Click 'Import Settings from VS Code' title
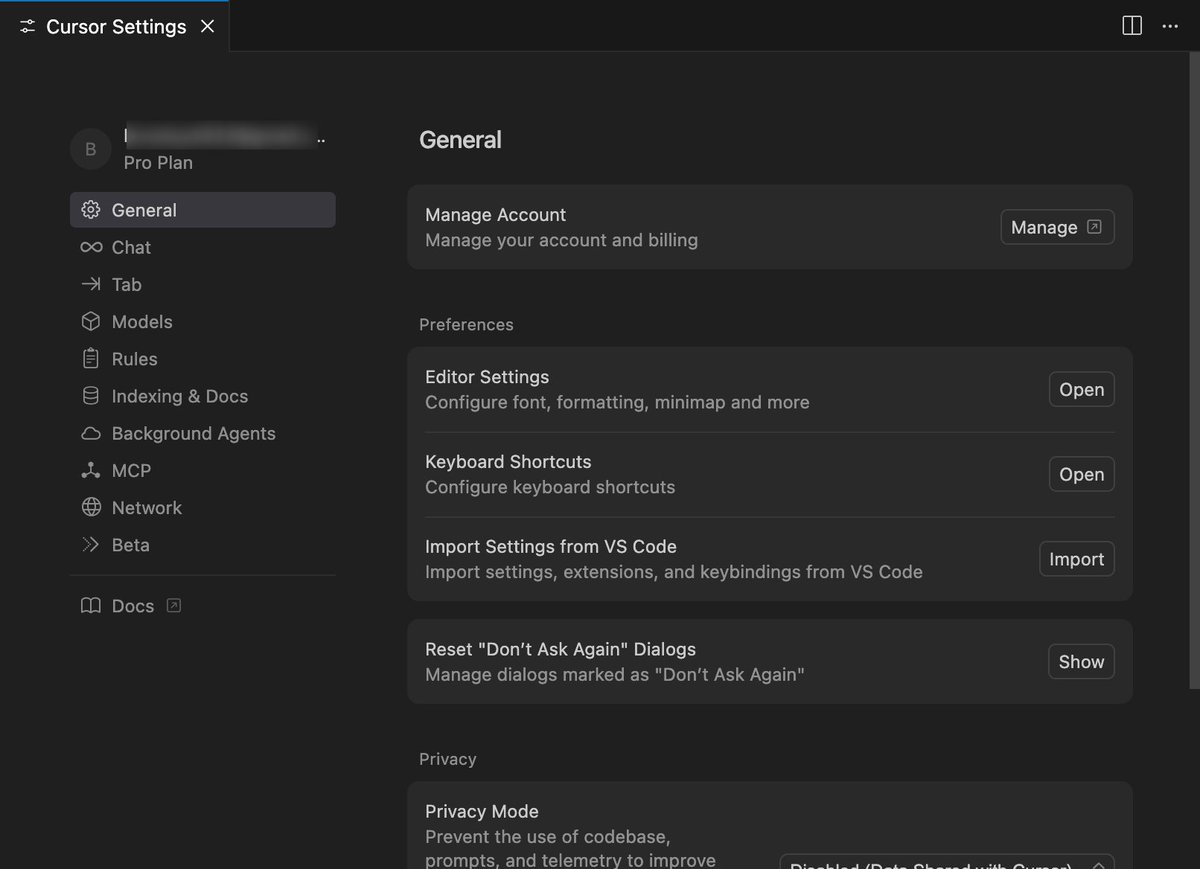Viewport: 1200px width, 869px height. [551, 546]
